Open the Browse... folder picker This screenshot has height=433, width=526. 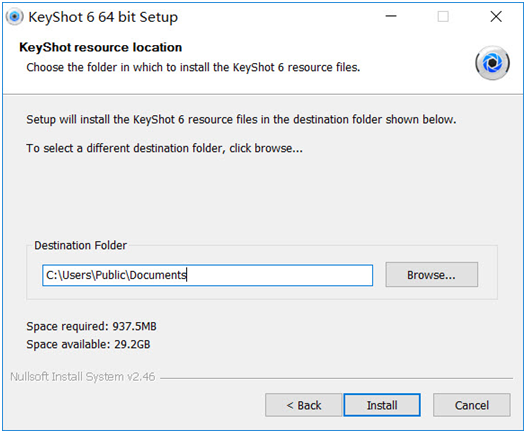(x=431, y=275)
